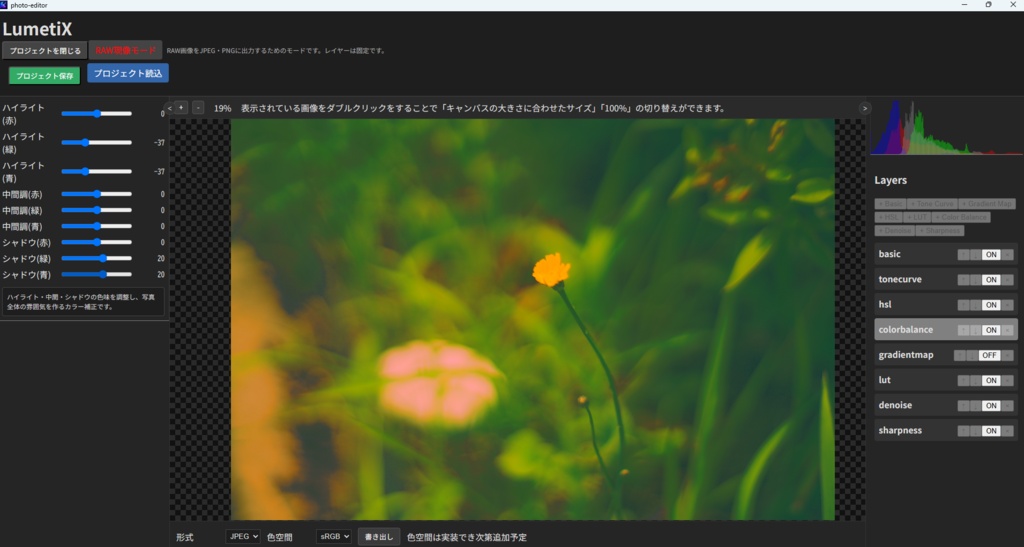Add an HSL layer
Viewport: 1024px width, 547px height.
click(x=888, y=217)
